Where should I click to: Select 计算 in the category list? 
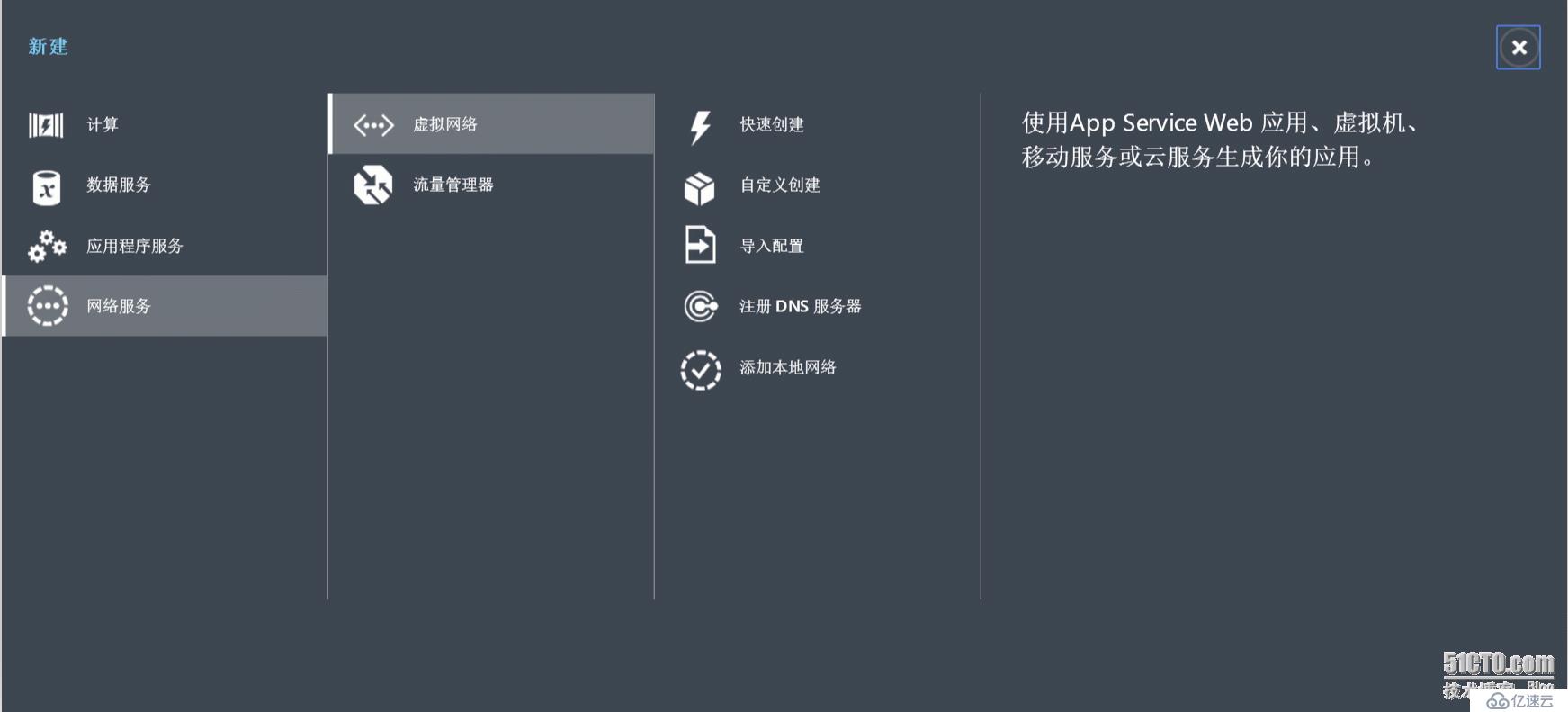(165, 124)
